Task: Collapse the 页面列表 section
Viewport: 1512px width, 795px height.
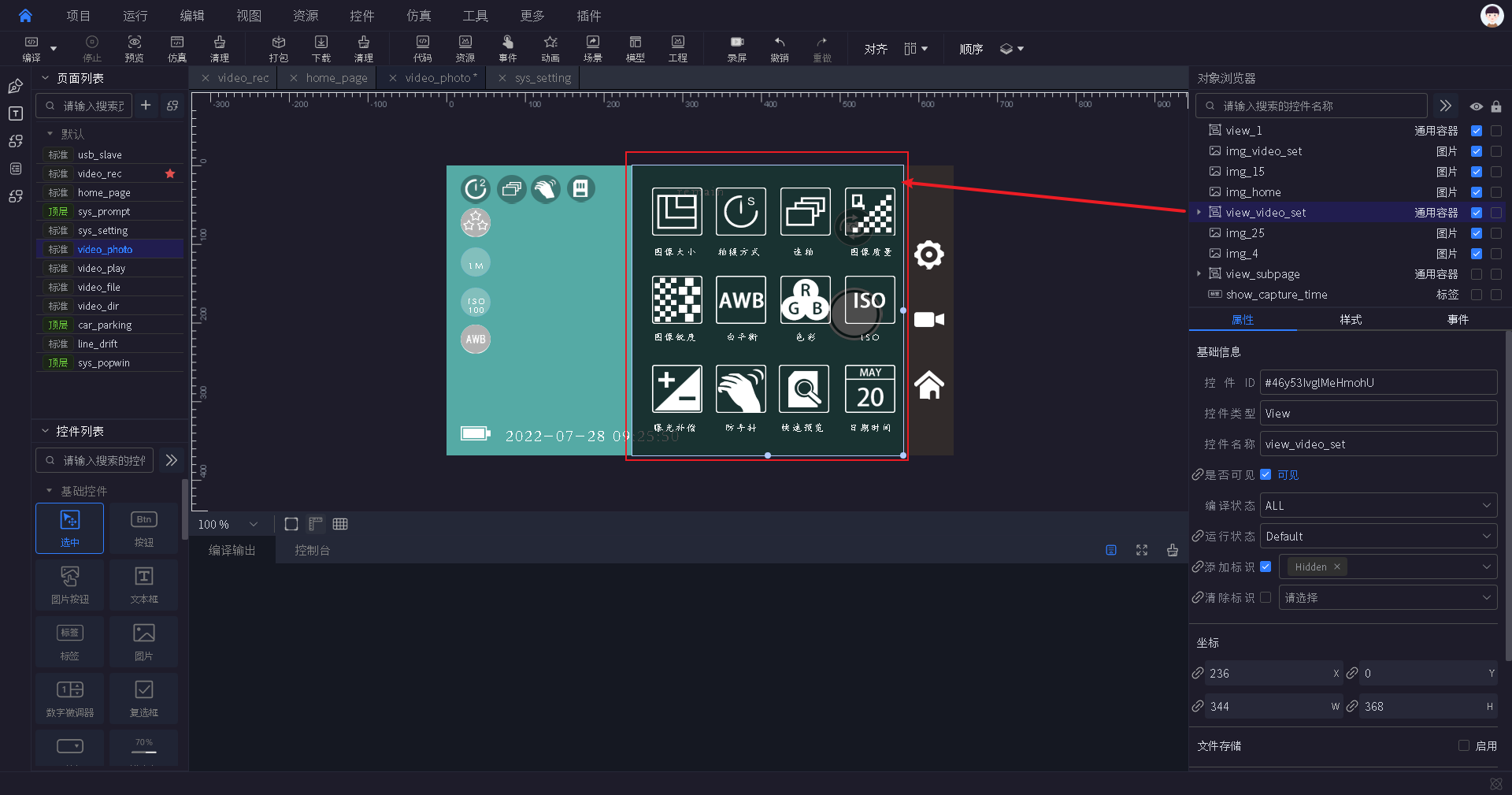Action: click(45, 78)
